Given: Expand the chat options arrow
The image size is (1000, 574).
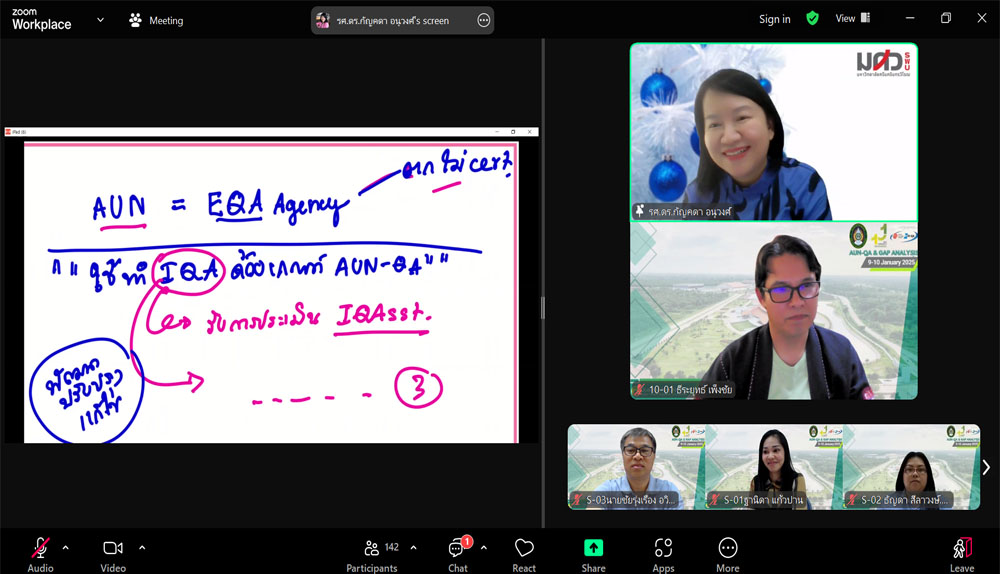Looking at the screenshot, I should click(484, 547).
